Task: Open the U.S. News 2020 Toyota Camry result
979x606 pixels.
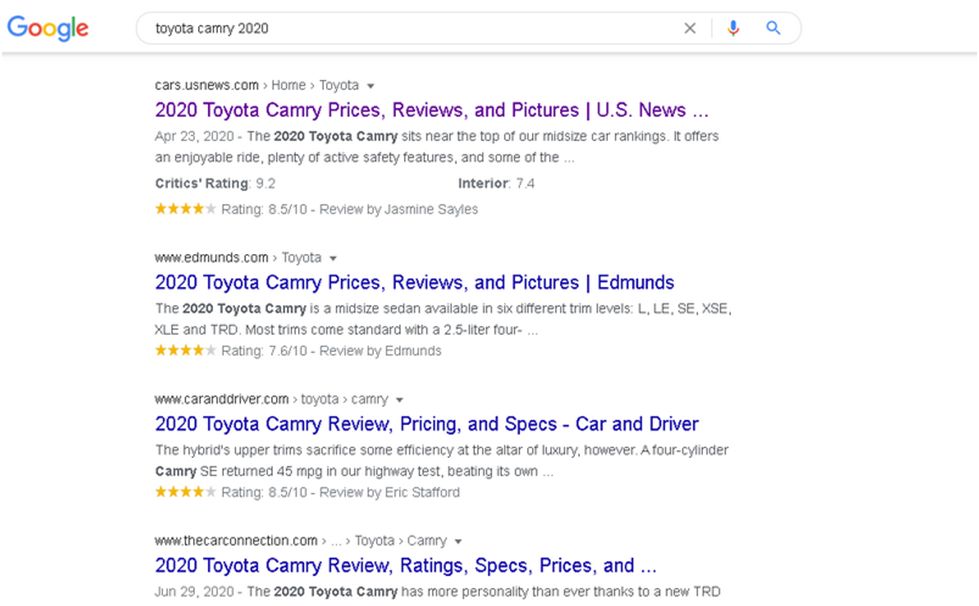Action: tap(431, 110)
